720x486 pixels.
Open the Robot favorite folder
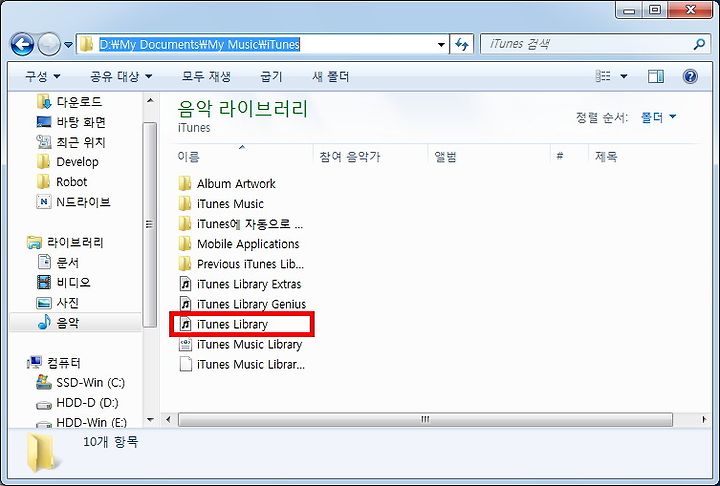pyautogui.click(x=62, y=182)
